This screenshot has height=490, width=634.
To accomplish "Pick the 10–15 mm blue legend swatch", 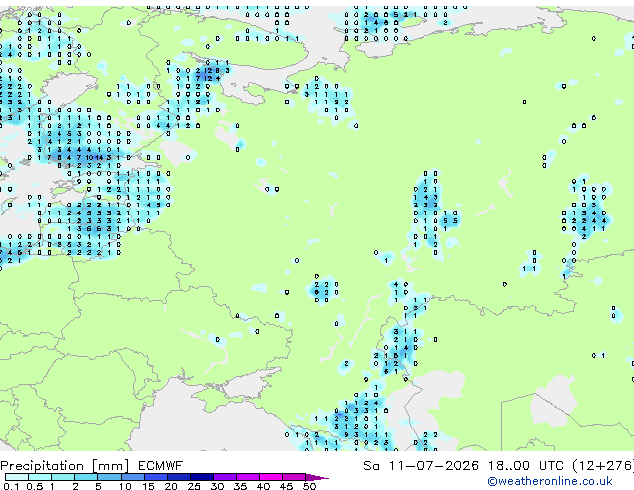I will point(132,477).
